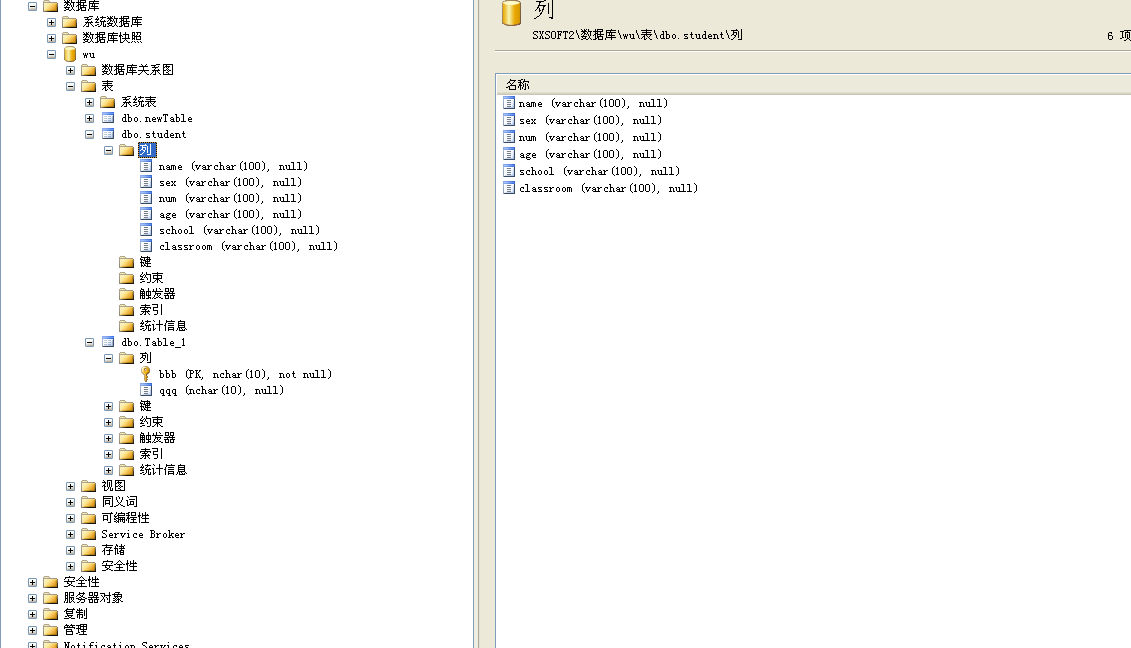Click folder icon of 键 under dbo.student

coord(127,262)
